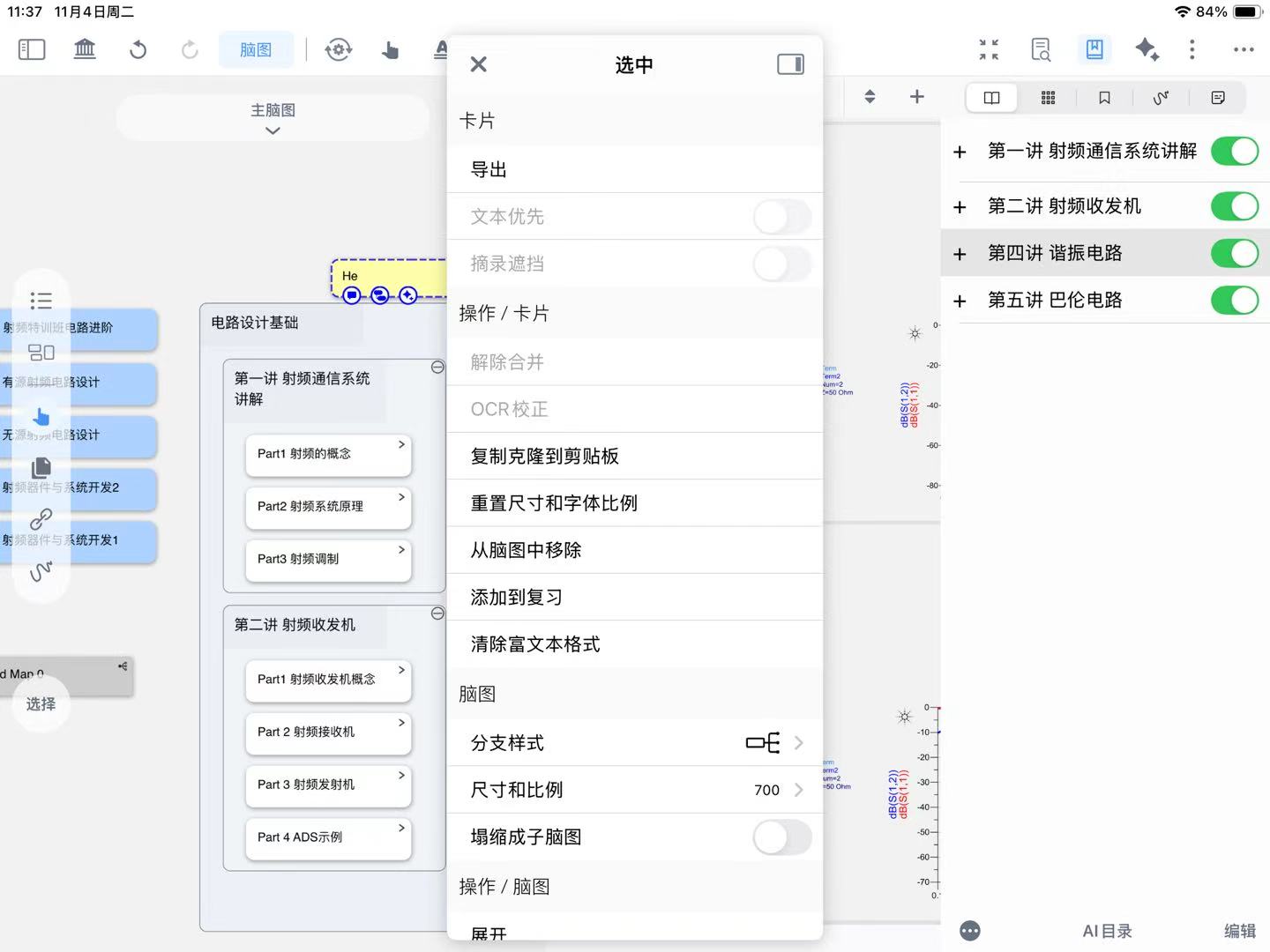Toggle the left sidebar panel icon
Viewport: 1270px width, 952px height.
click(32, 49)
